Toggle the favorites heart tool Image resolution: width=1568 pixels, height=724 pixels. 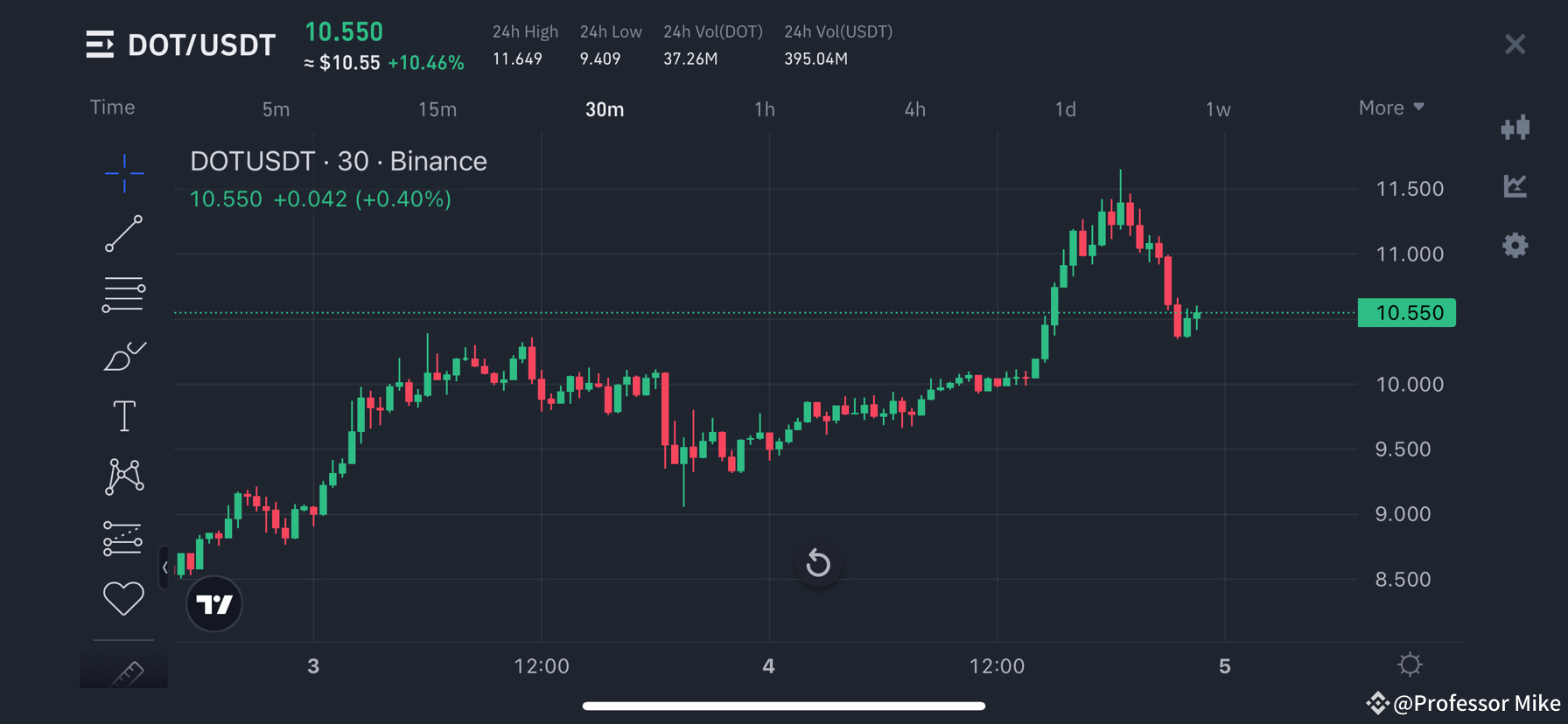pos(123,598)
